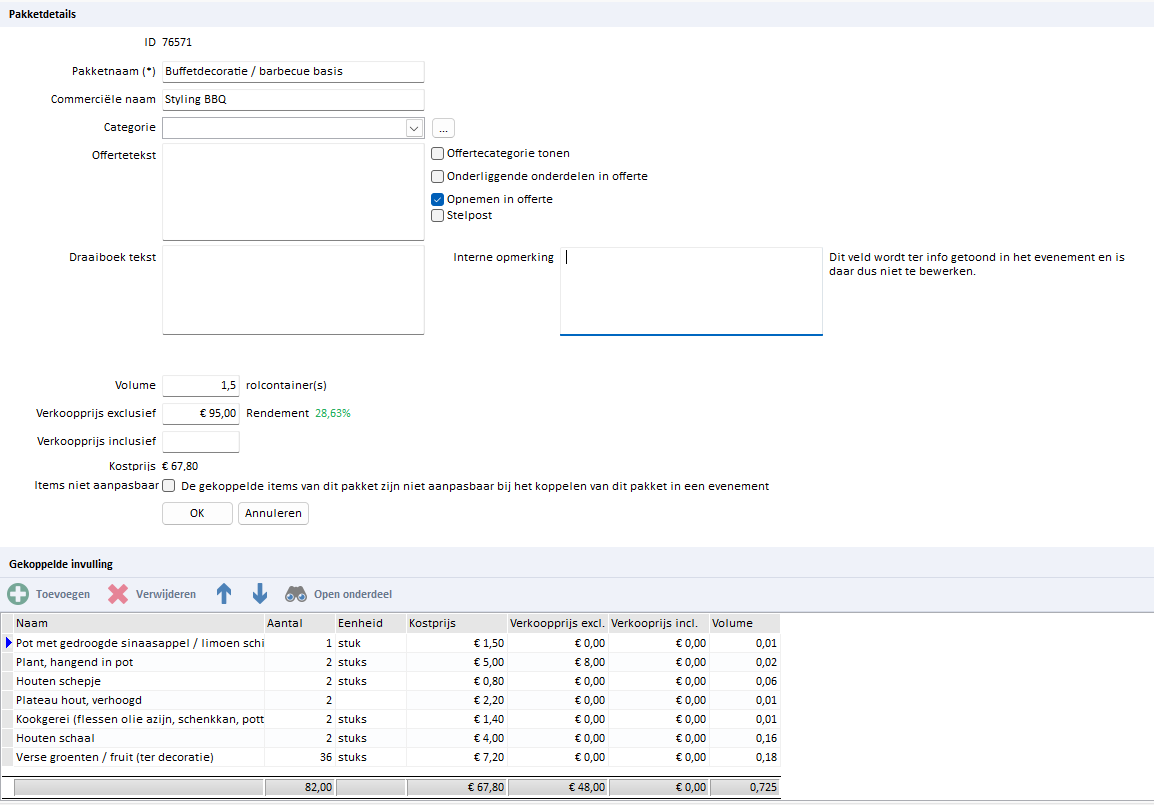Click the Rendement value 28,63%
This screenshot has width=1154, height=805.
333,414
